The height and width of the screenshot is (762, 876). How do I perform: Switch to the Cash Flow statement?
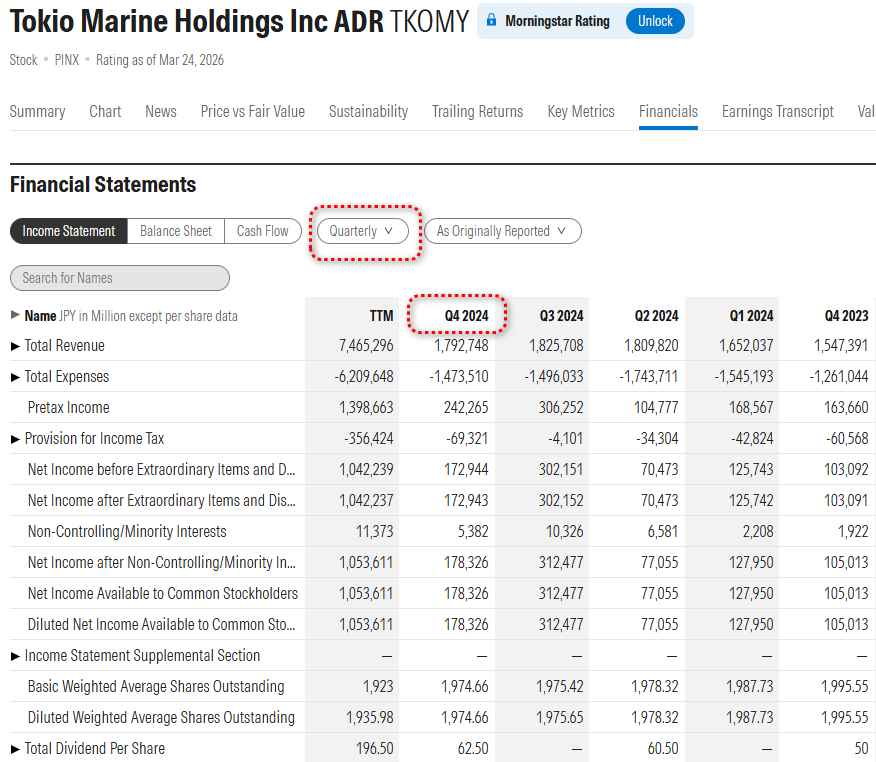click(x=262, y=231)
